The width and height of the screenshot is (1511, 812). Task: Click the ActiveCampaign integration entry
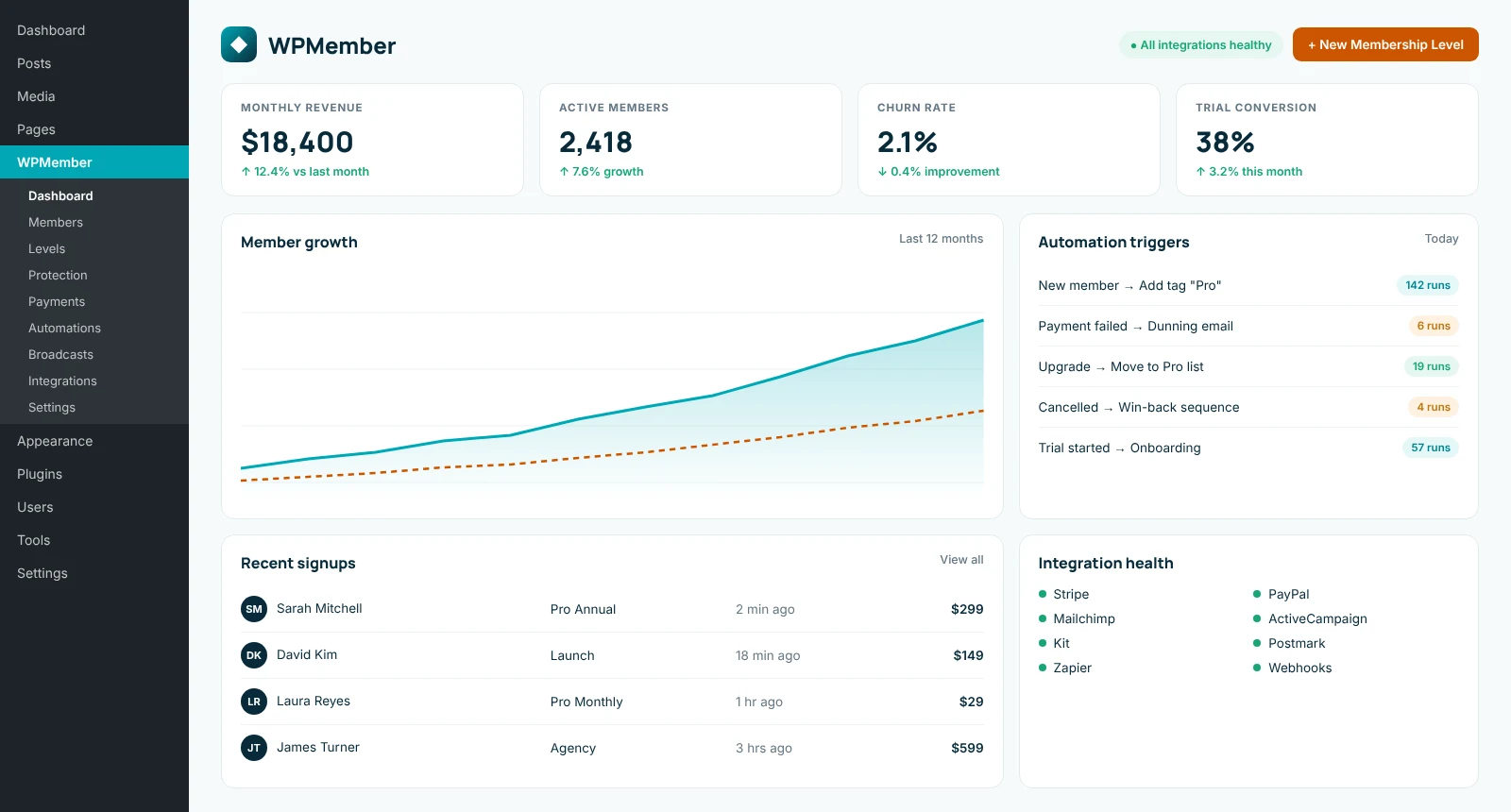1310,618
